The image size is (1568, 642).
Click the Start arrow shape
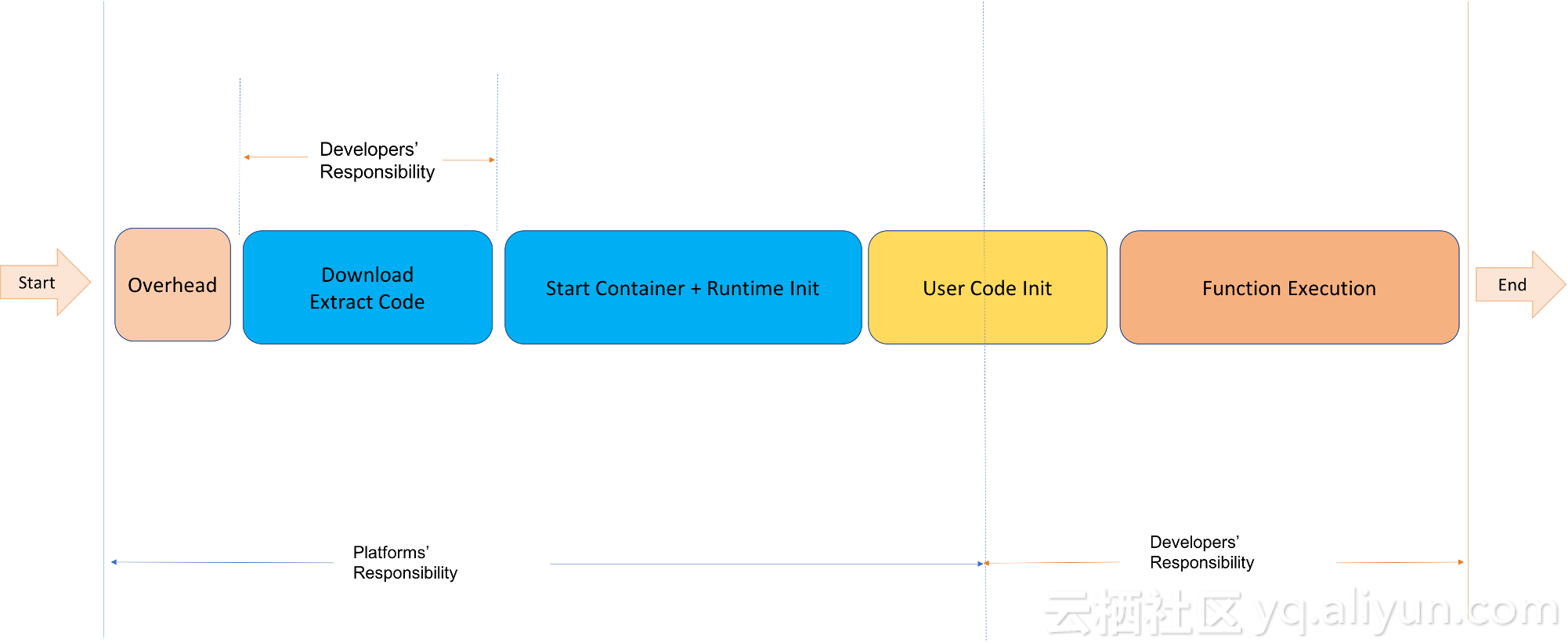[45, 283]
